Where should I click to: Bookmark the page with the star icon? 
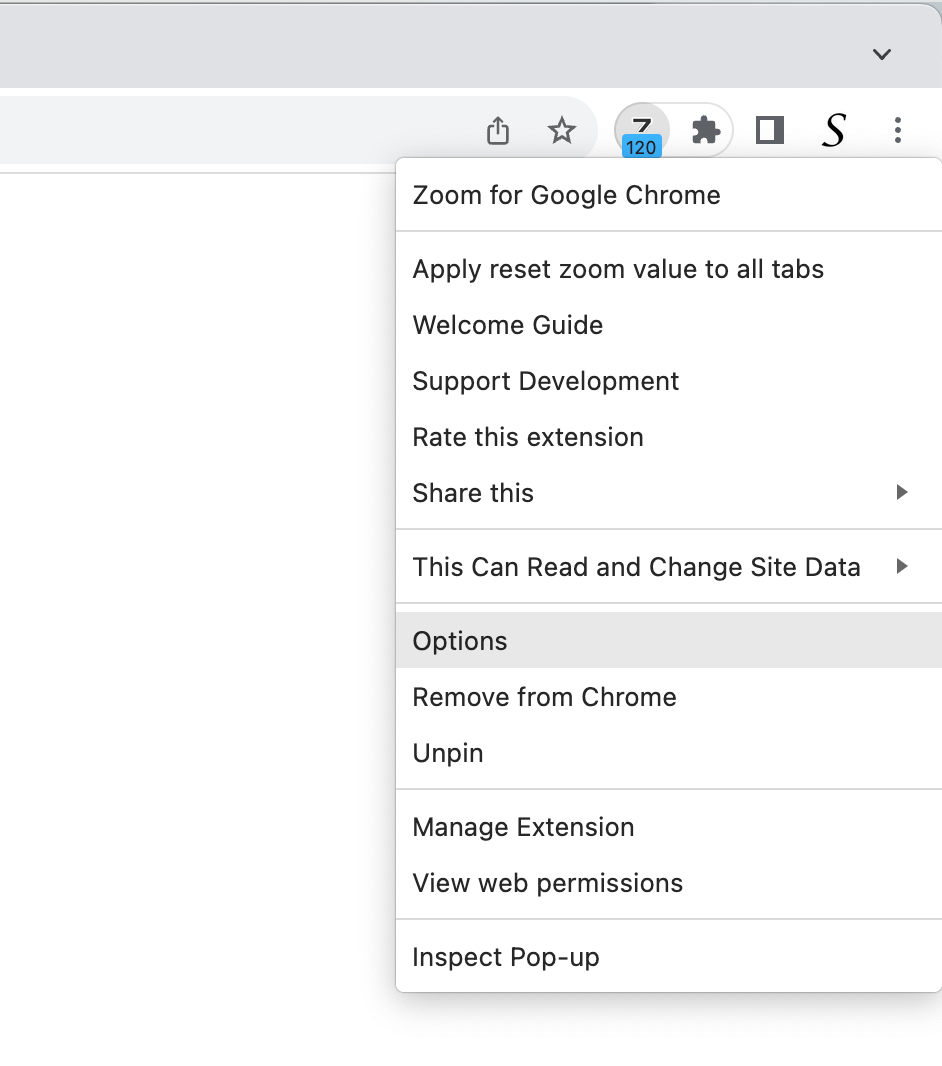click(562, 130)
